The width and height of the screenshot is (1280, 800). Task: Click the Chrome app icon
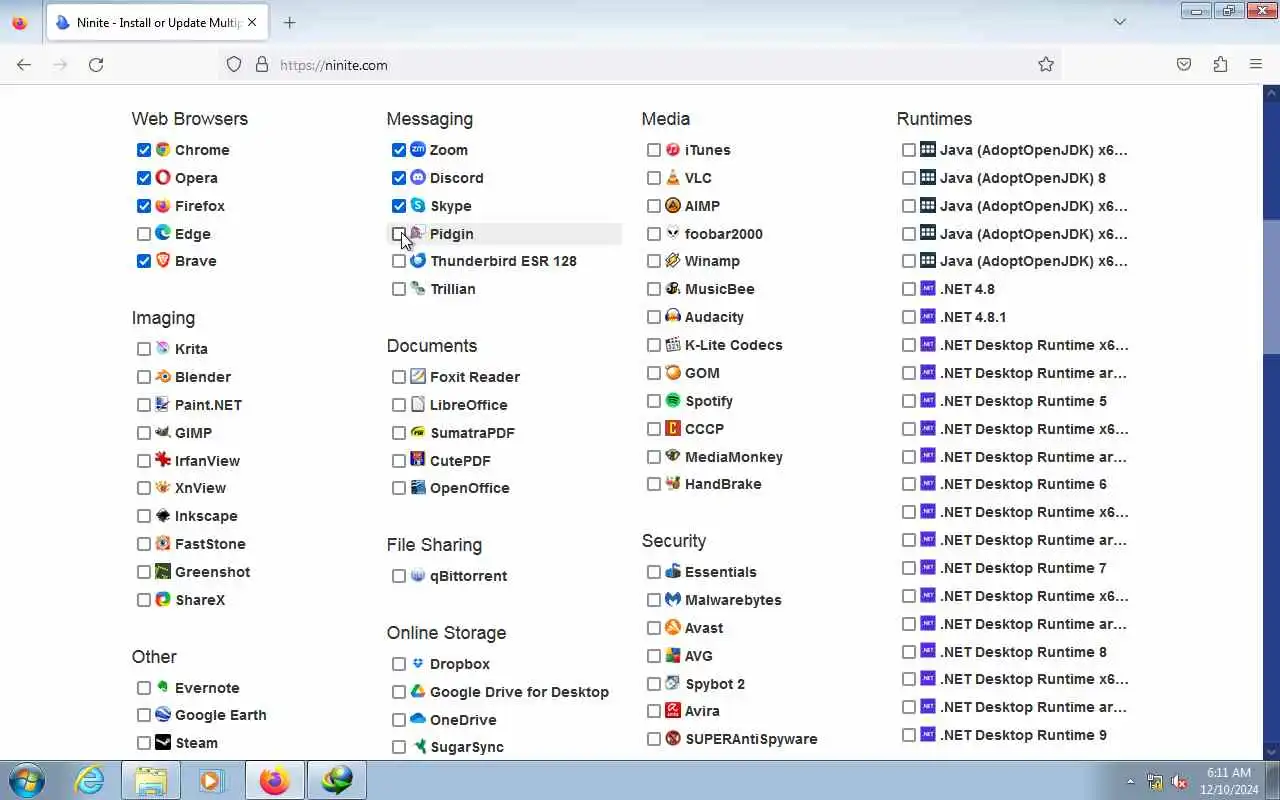pos(163,149)
